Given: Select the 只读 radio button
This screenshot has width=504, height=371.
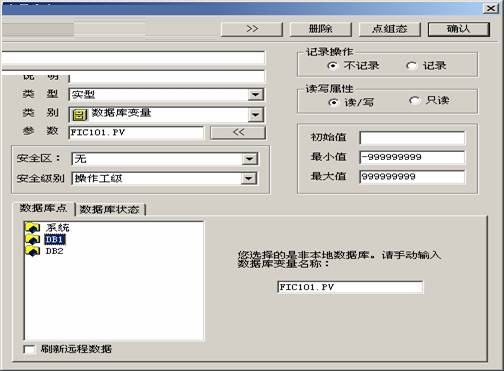Looking at the screenshot, I should (x=414, y=100).
